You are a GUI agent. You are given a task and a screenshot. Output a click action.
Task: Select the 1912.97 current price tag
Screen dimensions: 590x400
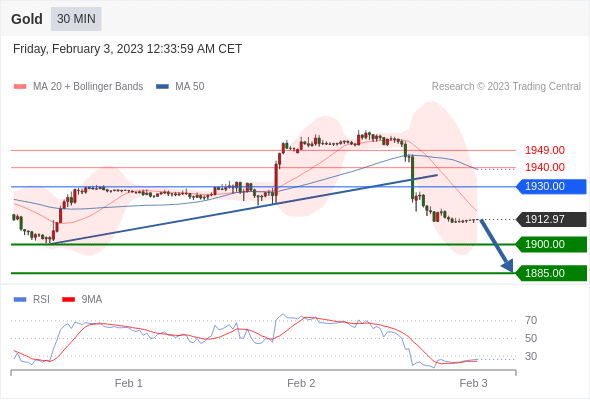[551, 219]
